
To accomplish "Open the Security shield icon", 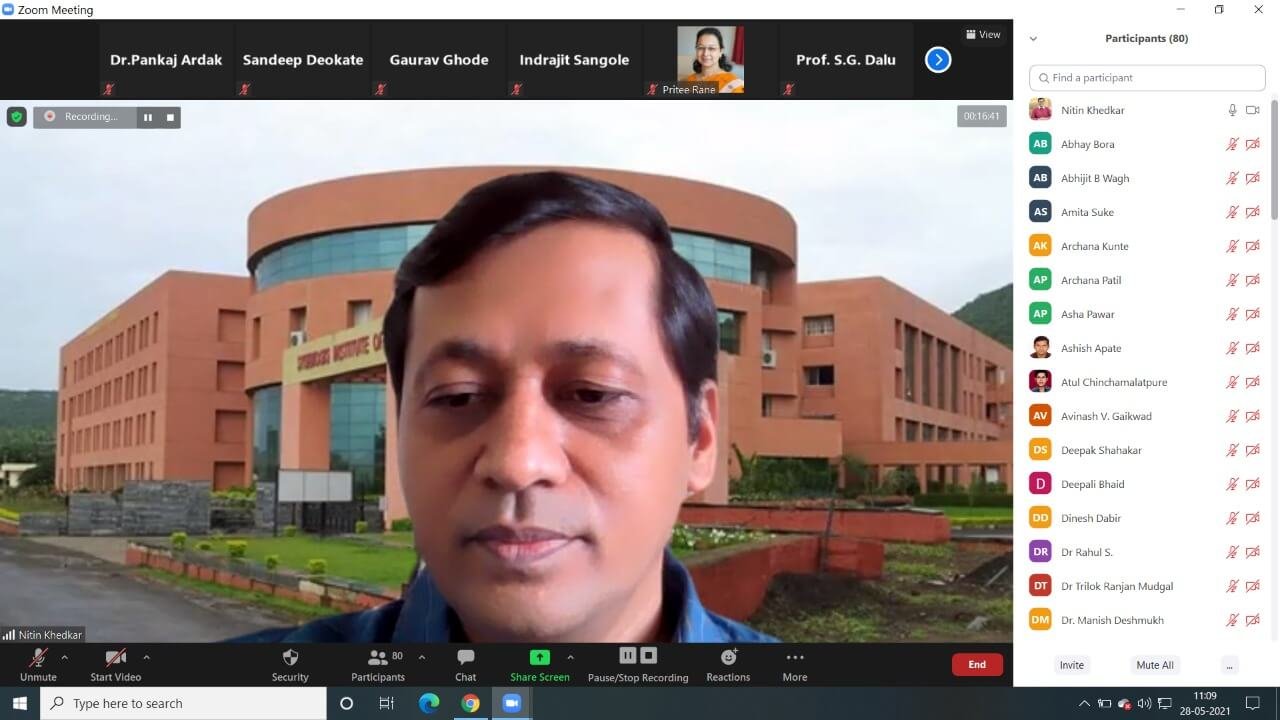I will coord(290,657).
